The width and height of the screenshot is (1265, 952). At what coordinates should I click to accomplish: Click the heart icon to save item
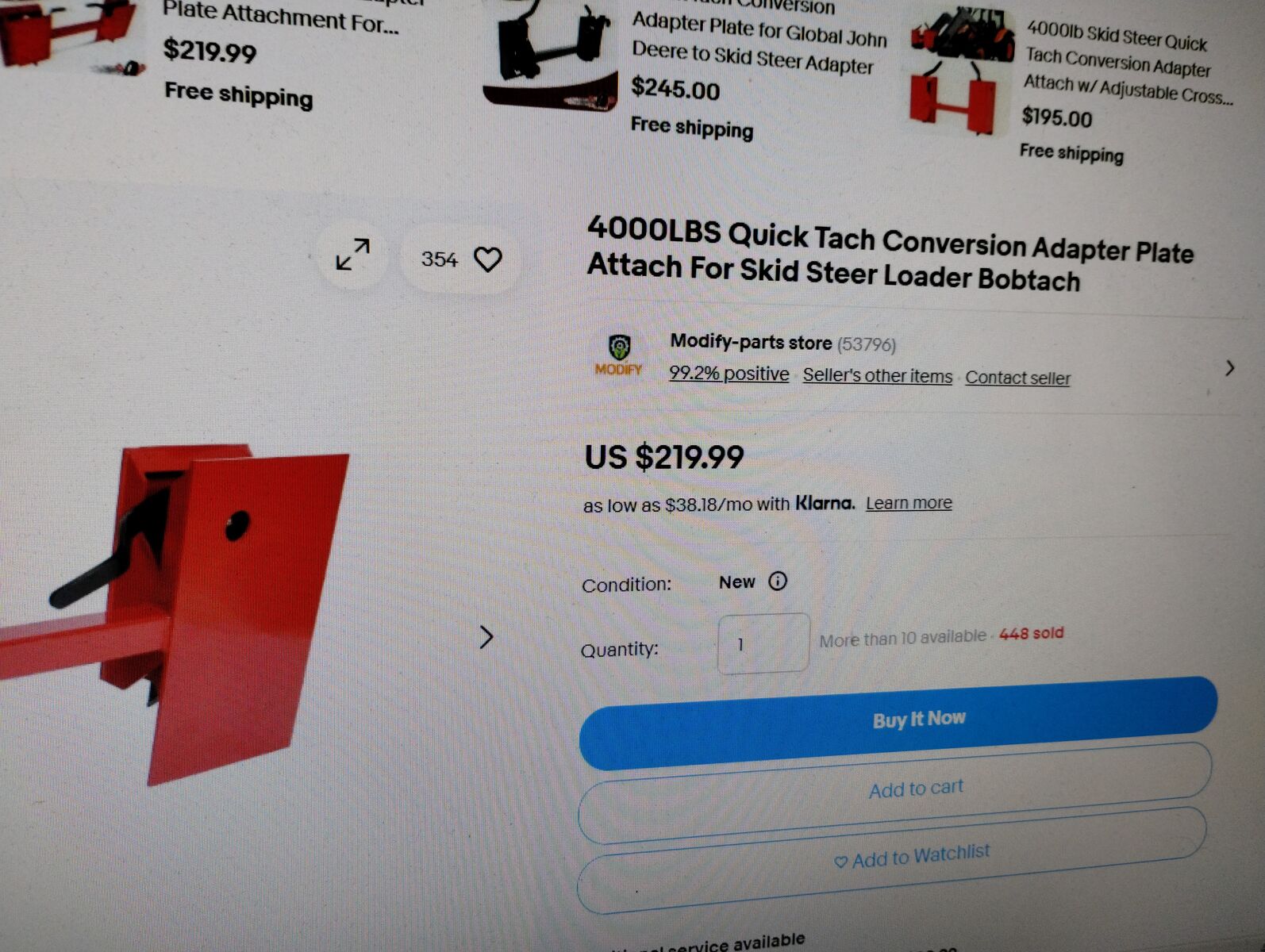tap(487, 259)
